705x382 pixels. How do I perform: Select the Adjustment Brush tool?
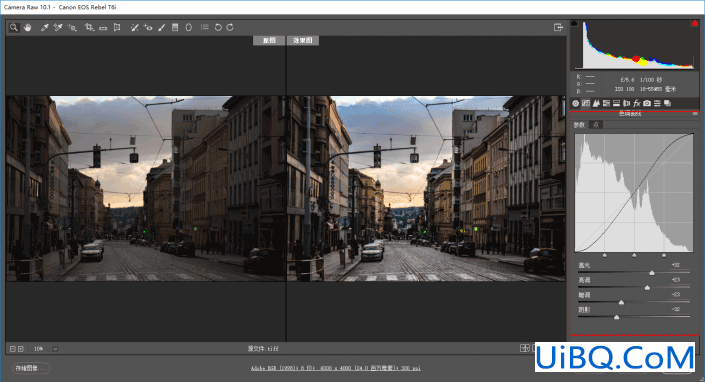[162, 27]
